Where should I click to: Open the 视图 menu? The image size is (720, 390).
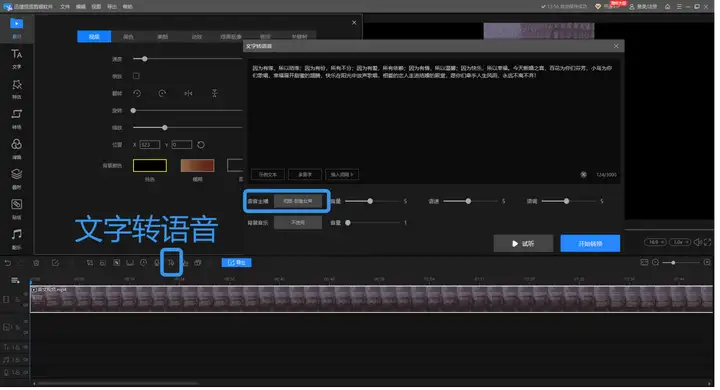(97, 7)
